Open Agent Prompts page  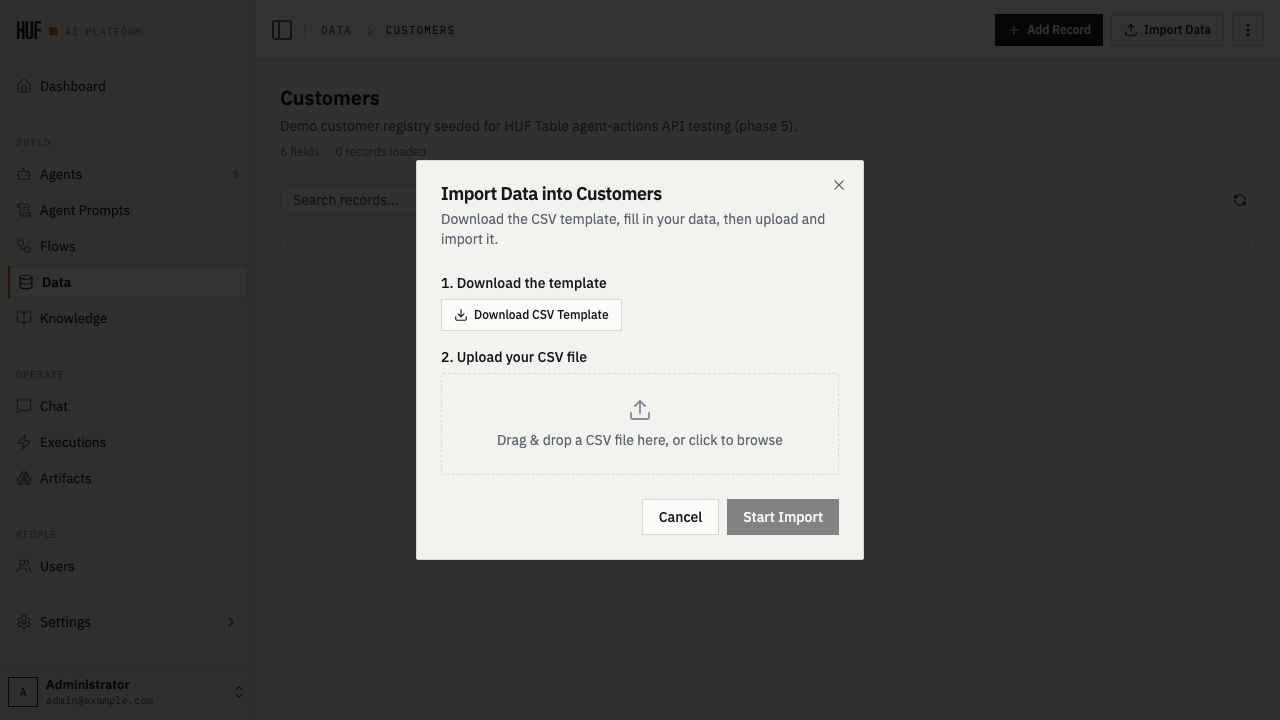pos(128,210)
